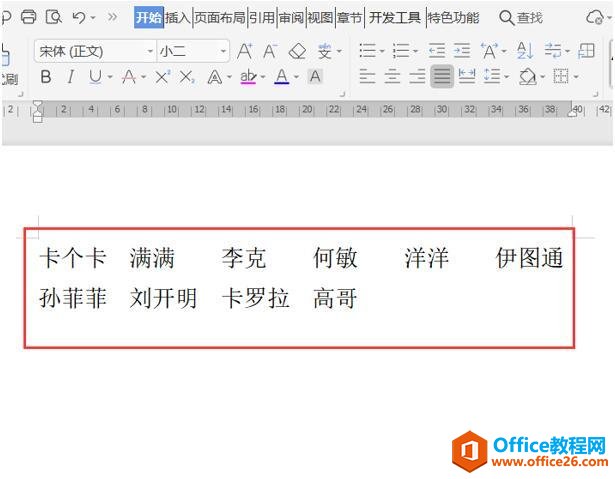Click the borders grid icon
Viewport: 615px width, 479px height.
click(x=561, y=76)
